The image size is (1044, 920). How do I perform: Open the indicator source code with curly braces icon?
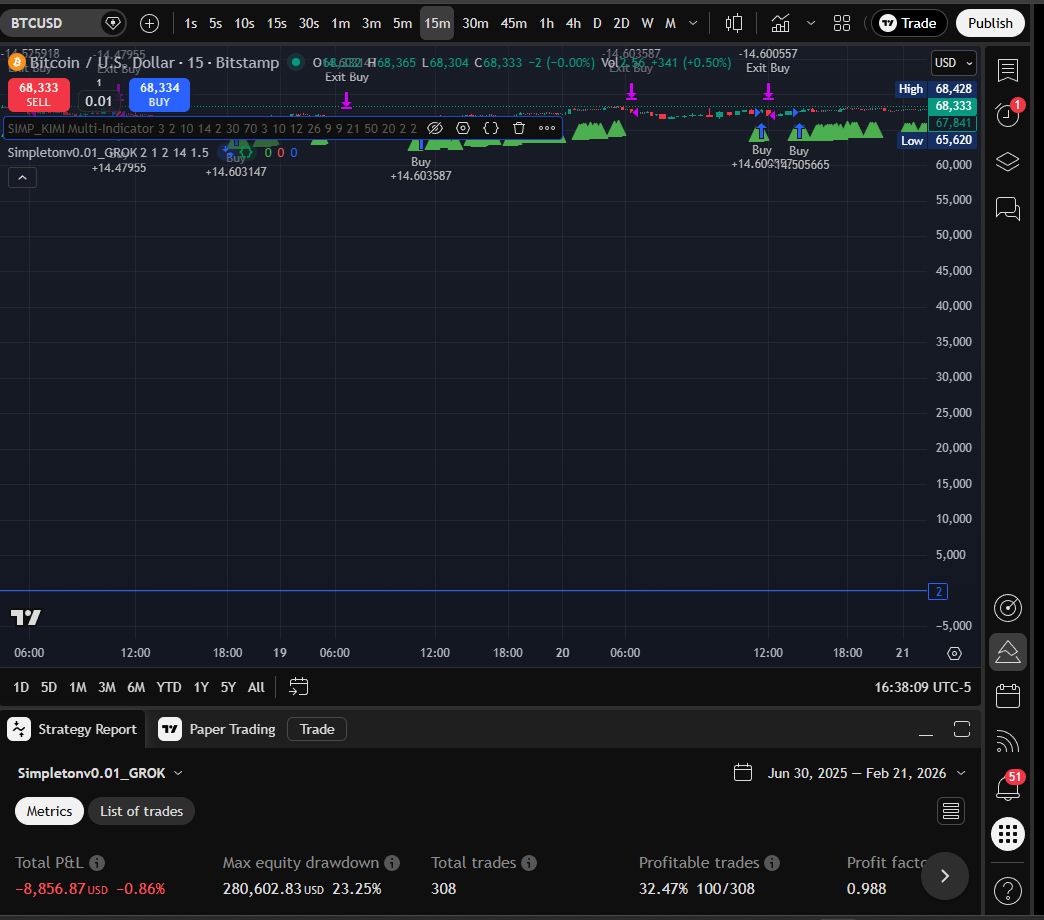tap(490, 128)
